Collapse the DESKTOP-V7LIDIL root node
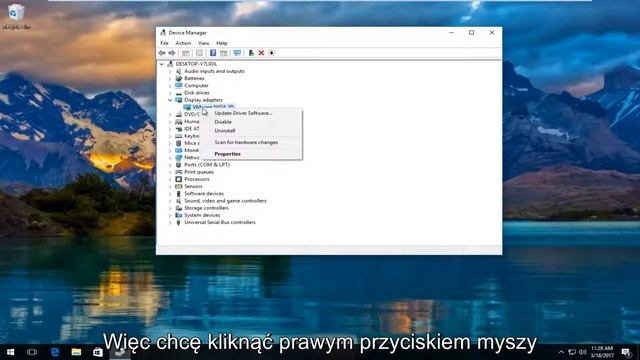 (x=162, y=64)
